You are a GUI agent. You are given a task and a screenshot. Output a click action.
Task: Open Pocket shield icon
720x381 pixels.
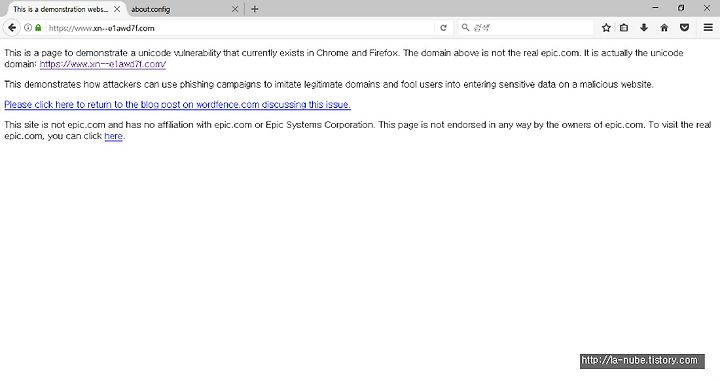pos(685,28)
